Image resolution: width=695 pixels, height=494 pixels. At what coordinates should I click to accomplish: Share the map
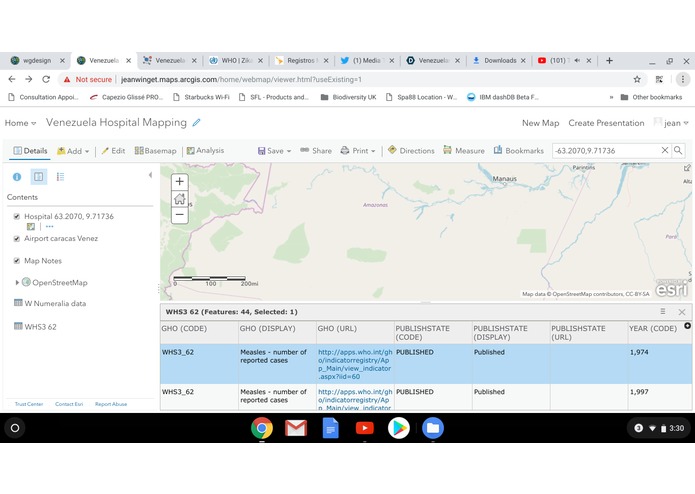point(316,151)
